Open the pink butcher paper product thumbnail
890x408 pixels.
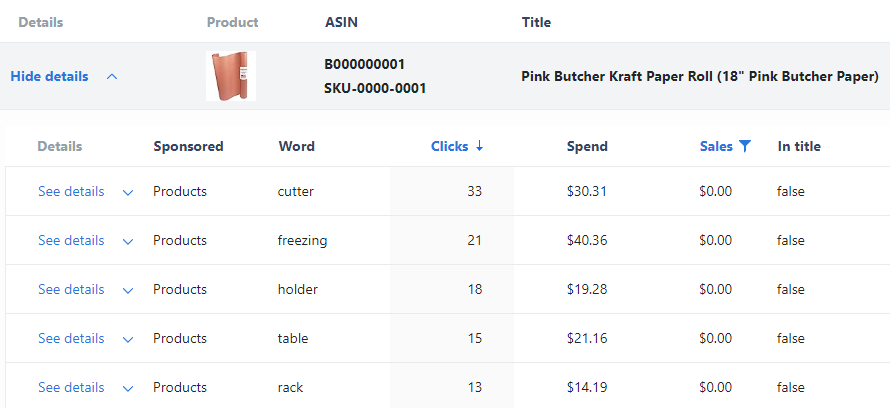(x=230, y=76)
